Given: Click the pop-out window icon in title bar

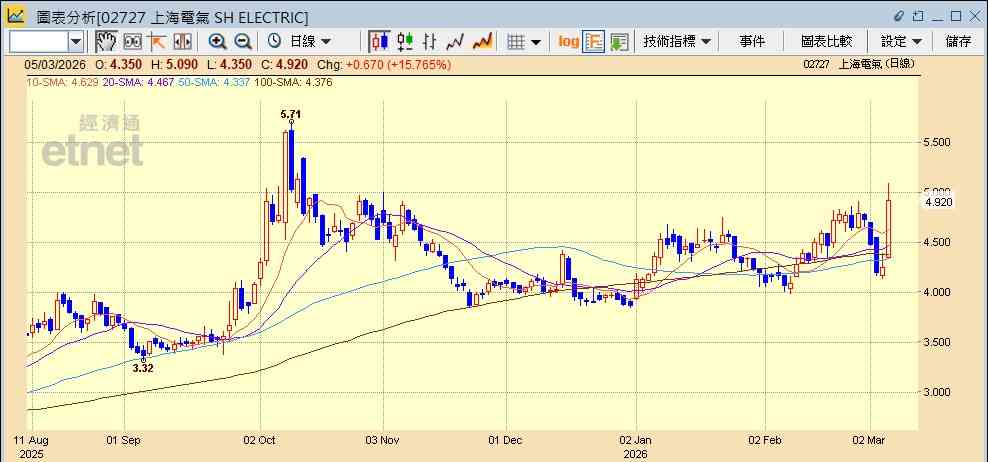Looking at the screenshot, I should [x=919, y=16].
